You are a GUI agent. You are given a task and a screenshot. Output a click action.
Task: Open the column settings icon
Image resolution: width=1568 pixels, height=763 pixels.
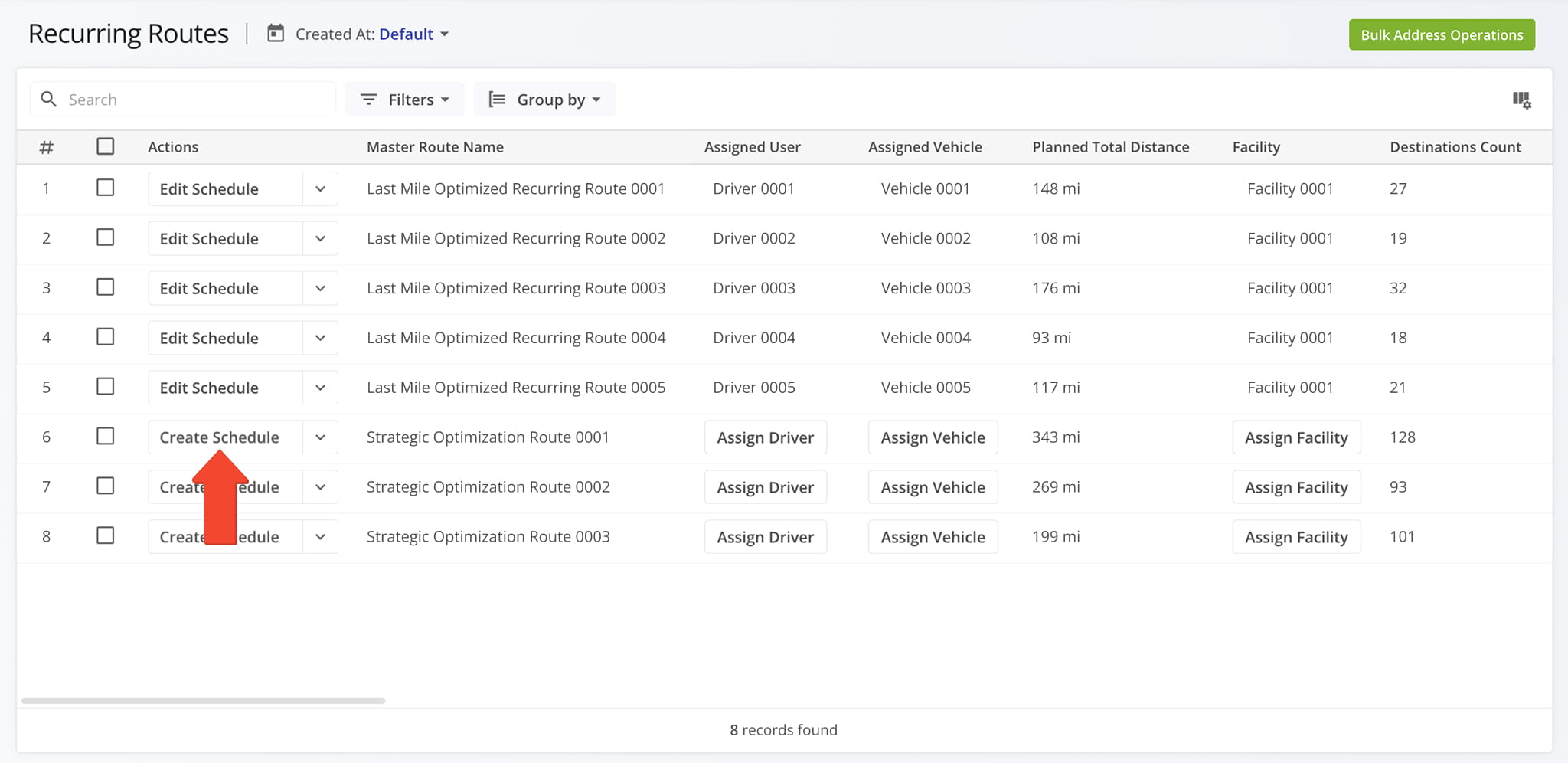click(1521, 100)
